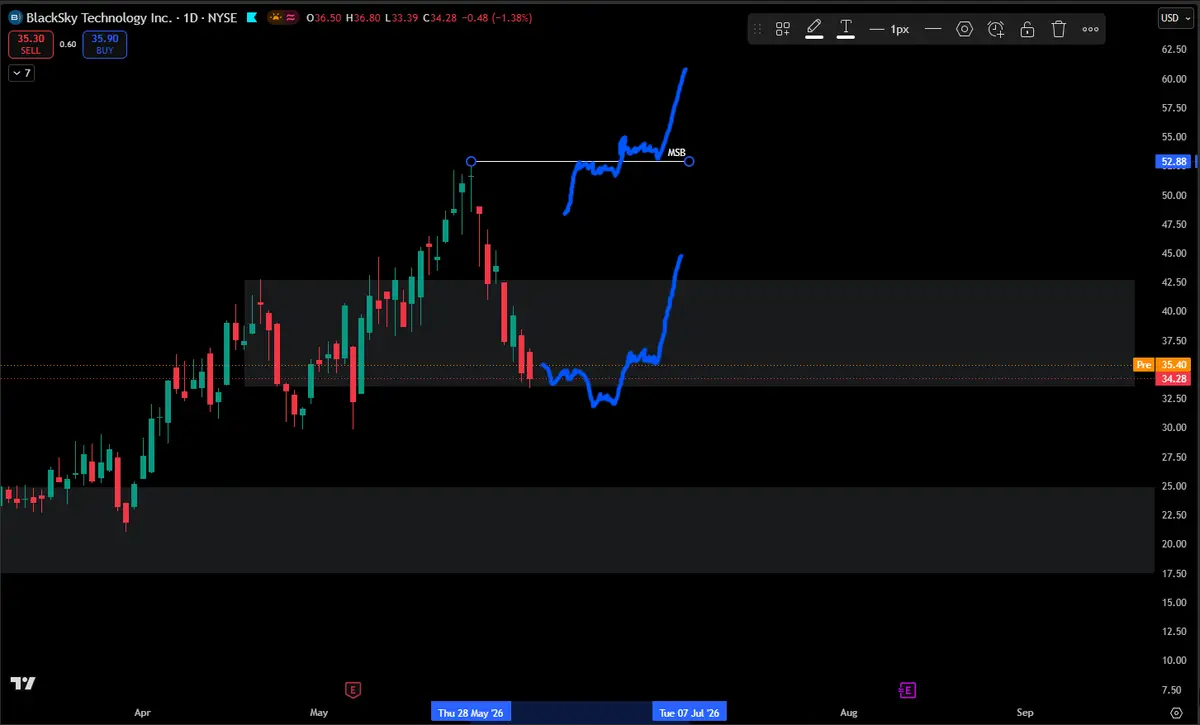The width and height of the screenshot is (1200, 725).
Task: Add an alert with the clock-plus icon
Action: click(996, 29)
